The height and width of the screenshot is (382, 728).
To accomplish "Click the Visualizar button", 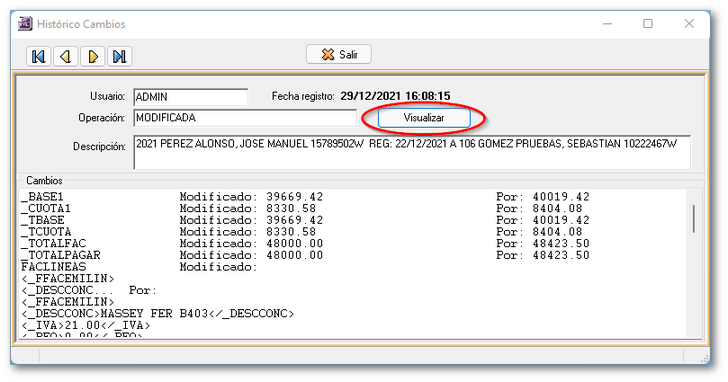I will pyautogui.click(x=424, y=118).
